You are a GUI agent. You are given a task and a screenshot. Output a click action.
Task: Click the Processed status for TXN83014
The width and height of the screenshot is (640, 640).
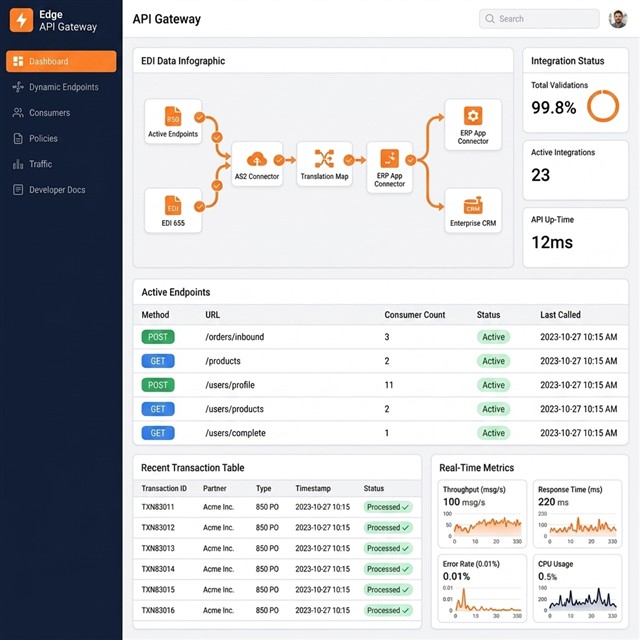pos(388,569)
